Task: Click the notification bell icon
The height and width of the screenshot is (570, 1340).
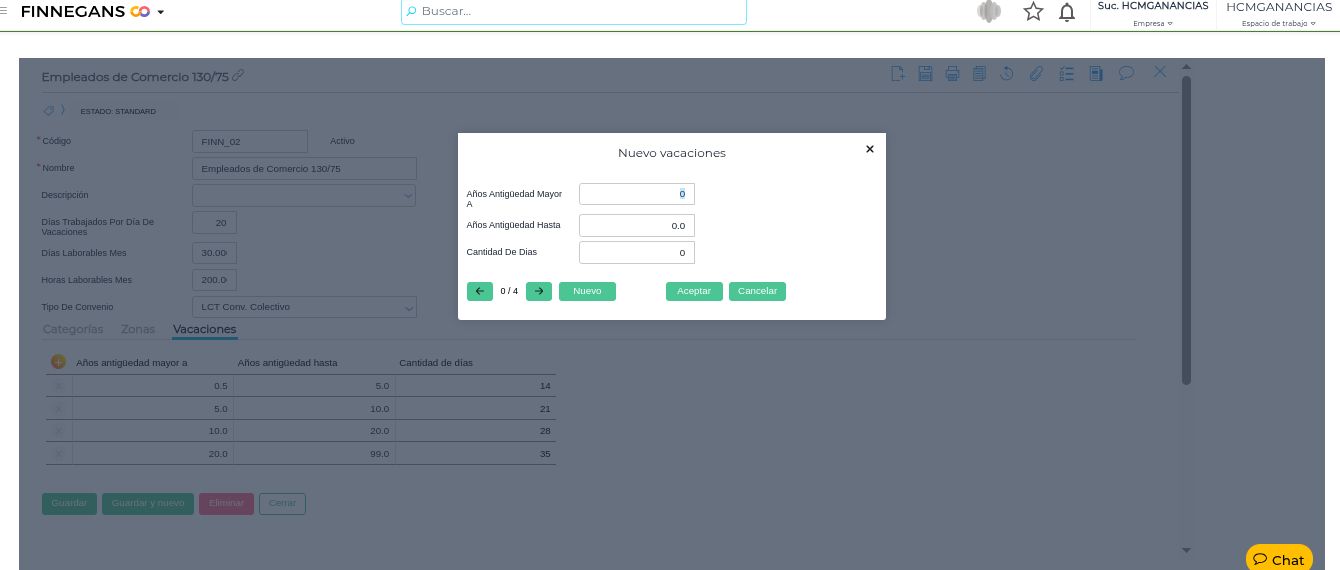Action: [x=1067, y=12]
